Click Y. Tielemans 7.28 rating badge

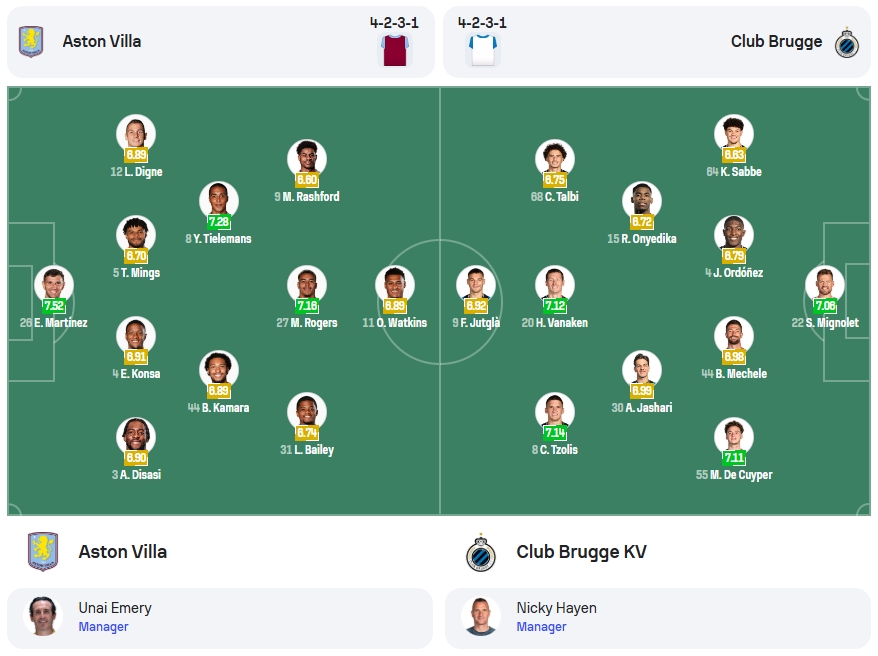(218, 222)
